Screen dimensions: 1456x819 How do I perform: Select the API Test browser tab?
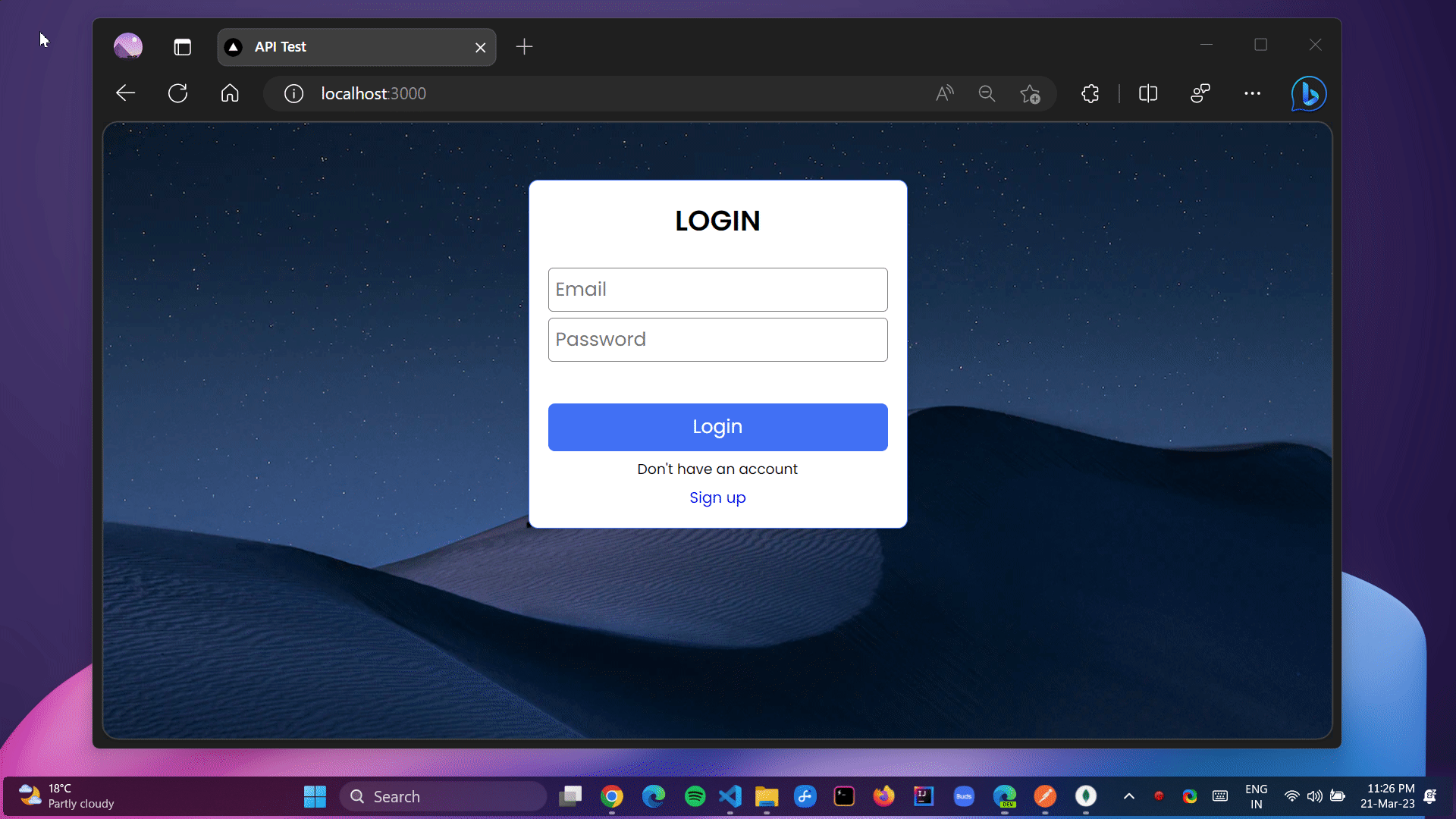356,47
